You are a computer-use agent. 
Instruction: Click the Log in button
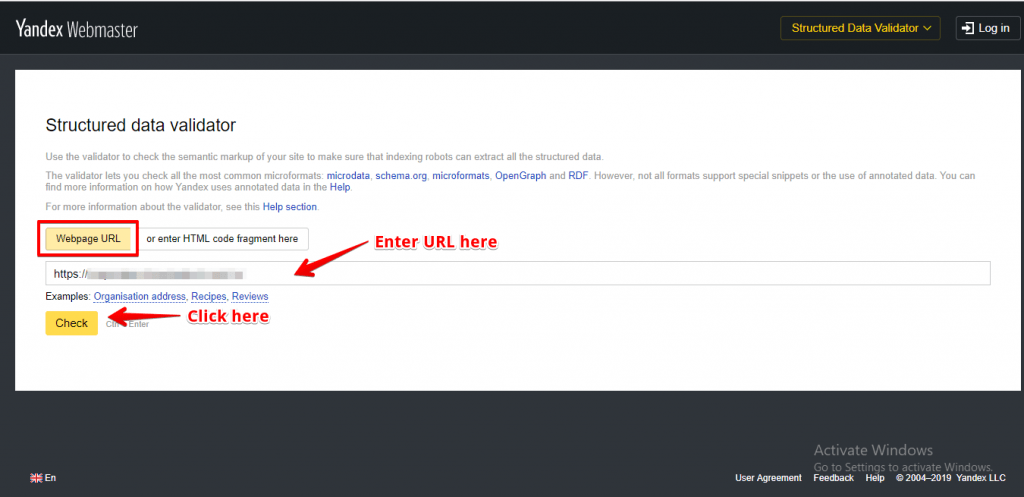click(x=987, y=28)
